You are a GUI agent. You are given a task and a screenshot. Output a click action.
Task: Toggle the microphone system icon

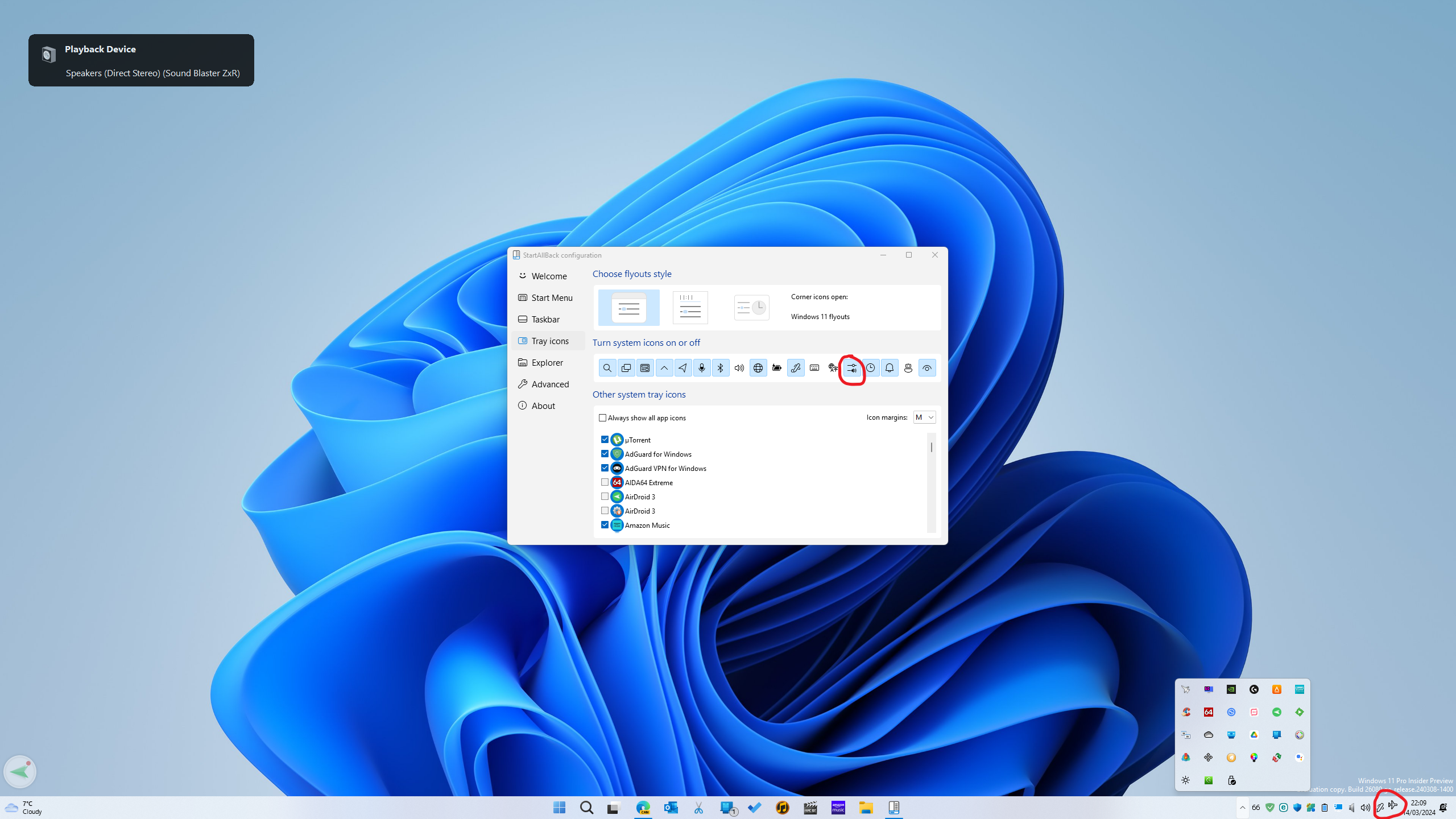(x=702, y=368)
